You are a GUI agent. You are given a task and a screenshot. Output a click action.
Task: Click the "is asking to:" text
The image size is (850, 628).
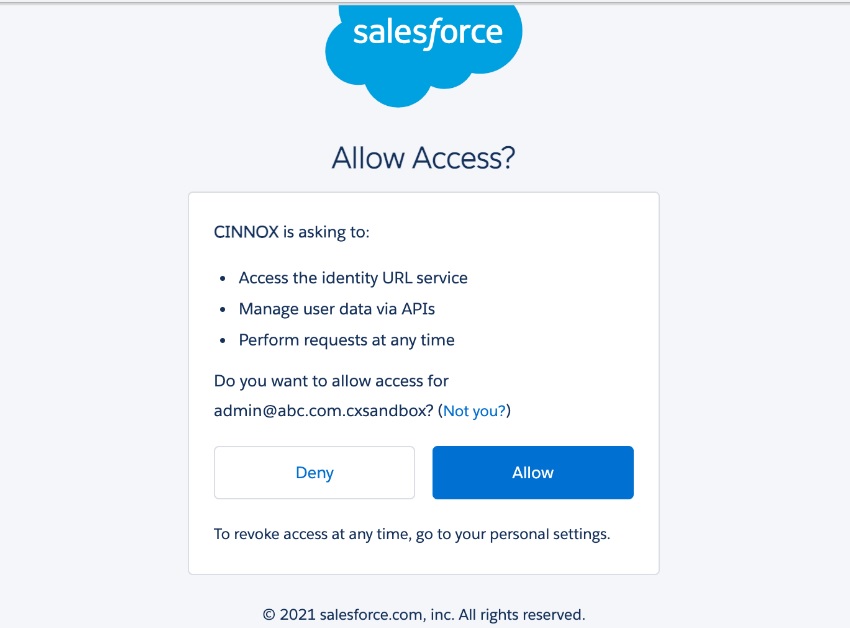tap(327, 232)
